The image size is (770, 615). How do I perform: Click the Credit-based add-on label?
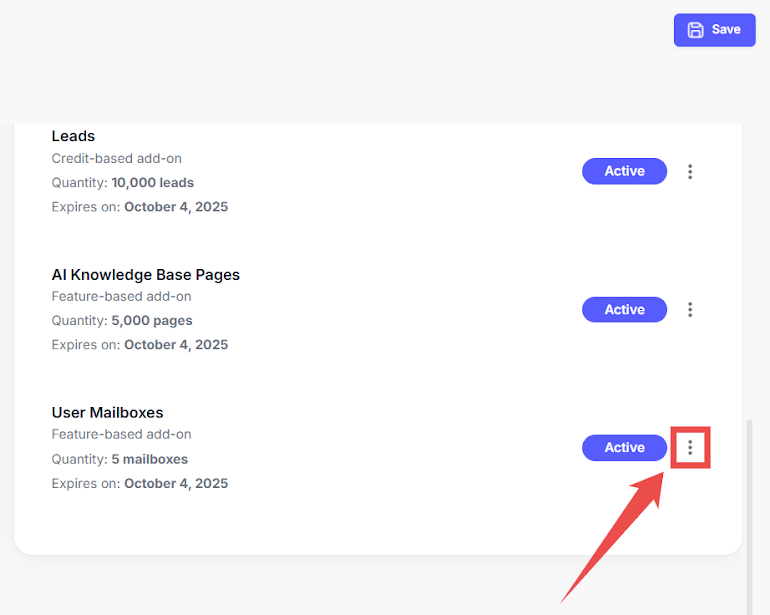coord(116,159)
